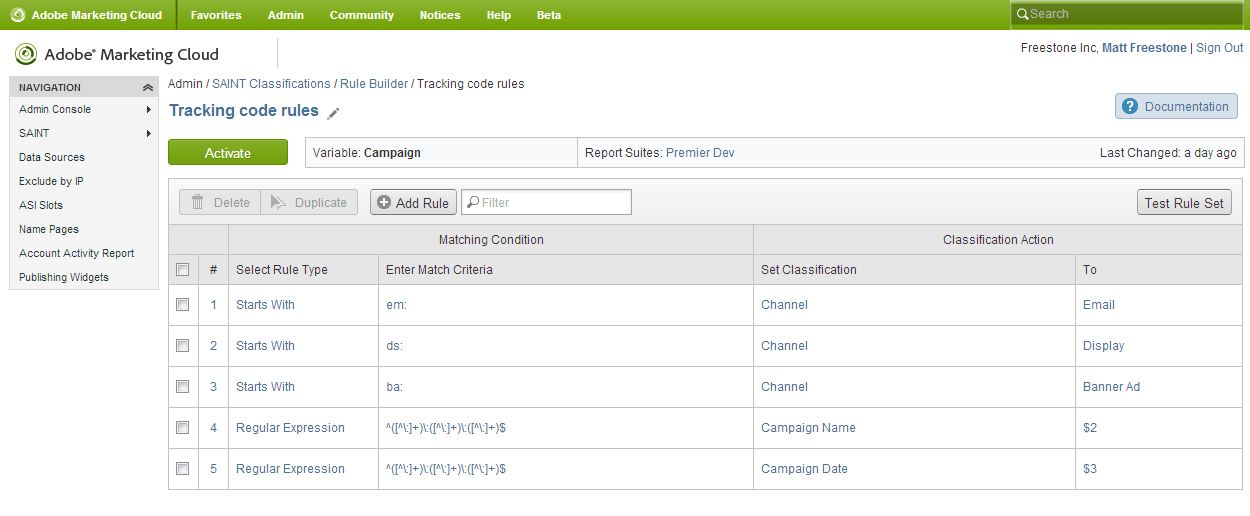
Task: Click the Test Rule Set button
Action: coord(1184,203)
